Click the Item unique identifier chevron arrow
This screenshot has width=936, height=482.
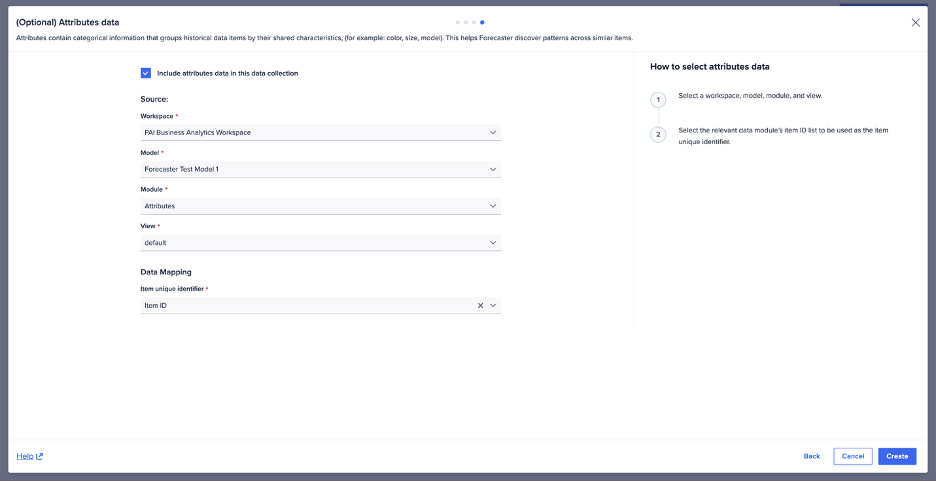[x=493, y=305]
